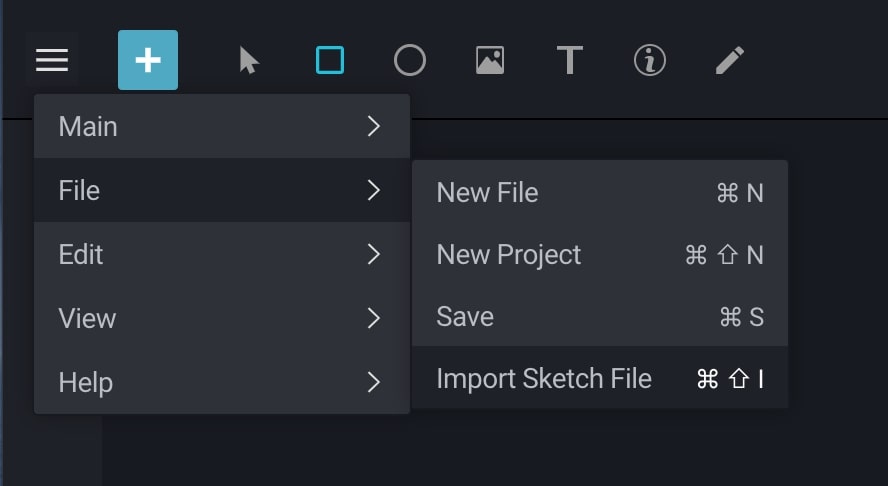Image resolution: width=888 pixels, height=486 pixels.
Task: Click the Help menu label
Action: click(x=86, y=382)
